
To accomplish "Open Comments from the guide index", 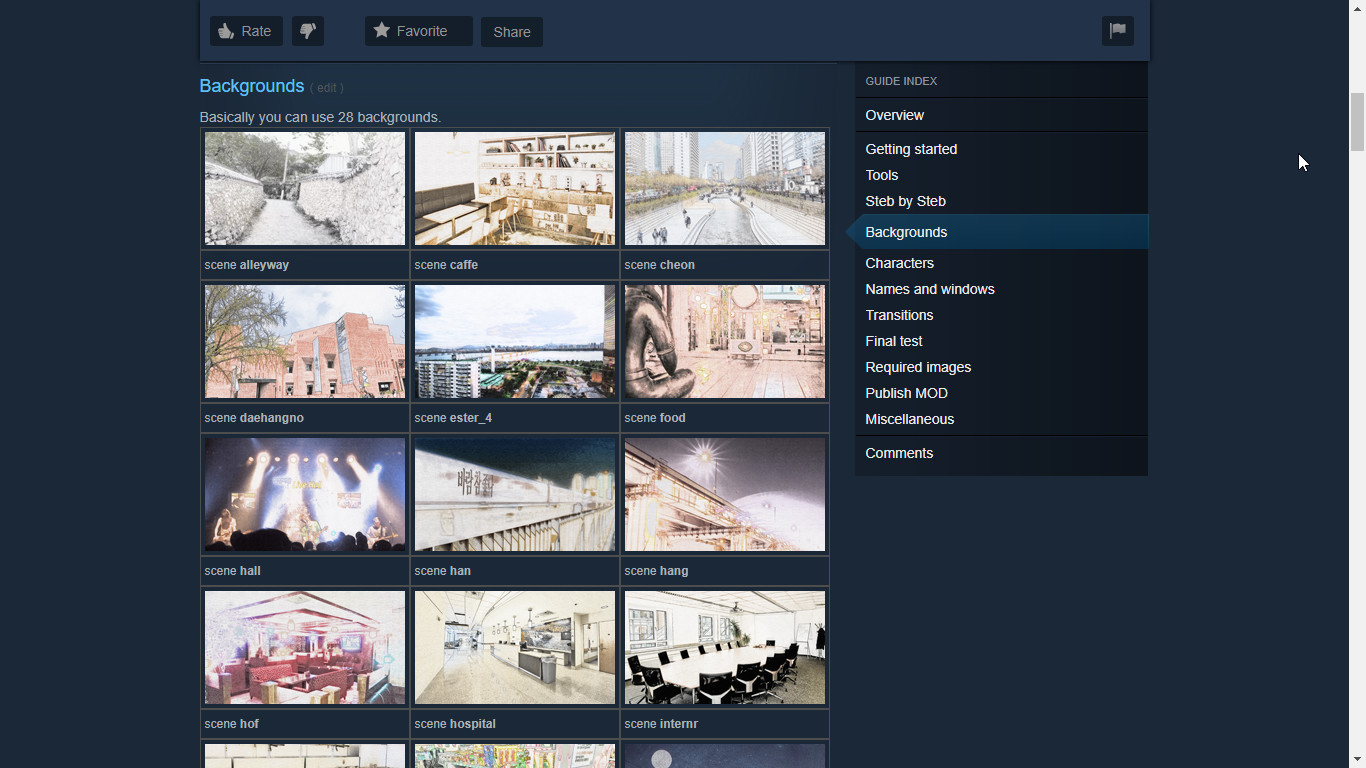I will click(x=899, y=453).
